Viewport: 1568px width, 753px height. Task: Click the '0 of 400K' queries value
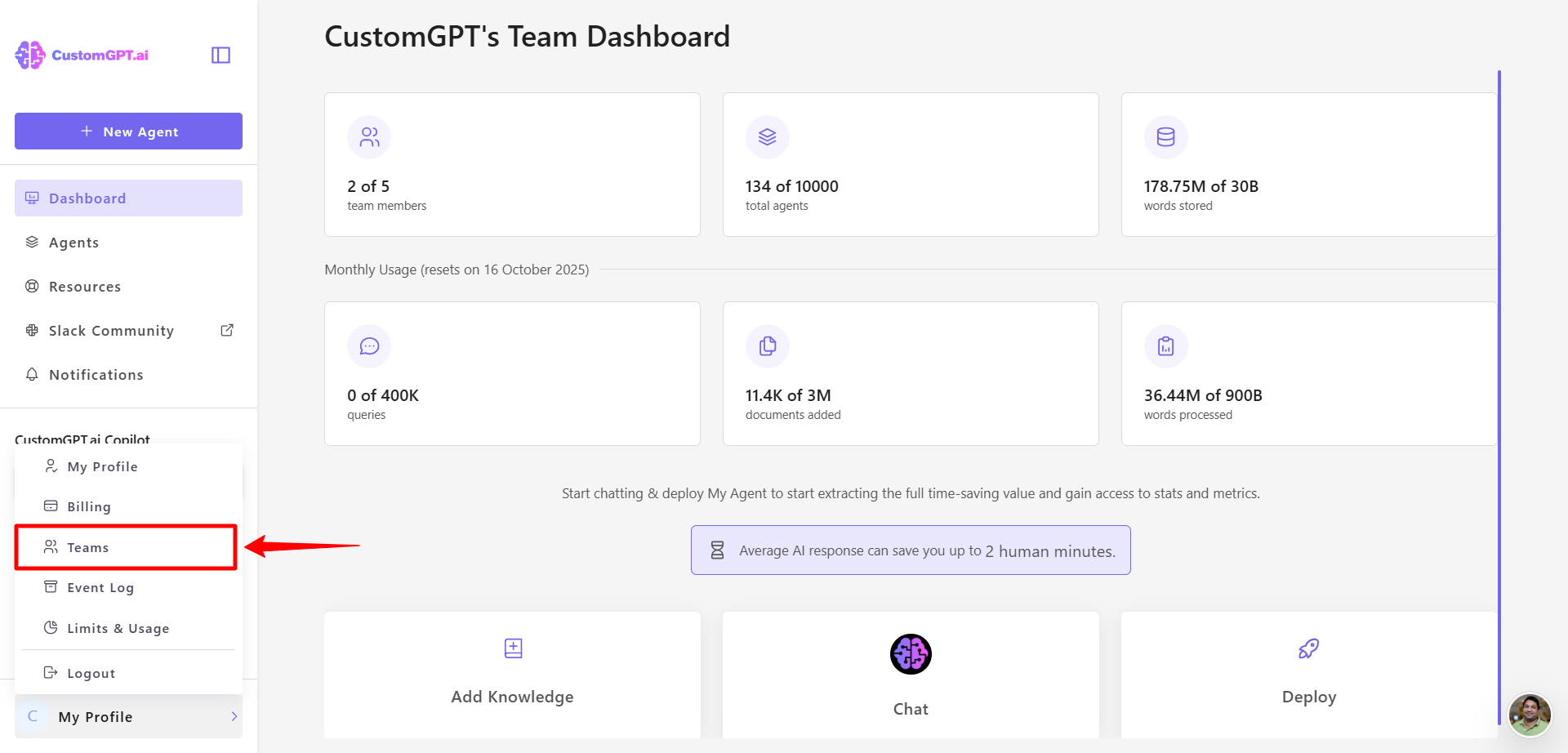tap(383, 395)
